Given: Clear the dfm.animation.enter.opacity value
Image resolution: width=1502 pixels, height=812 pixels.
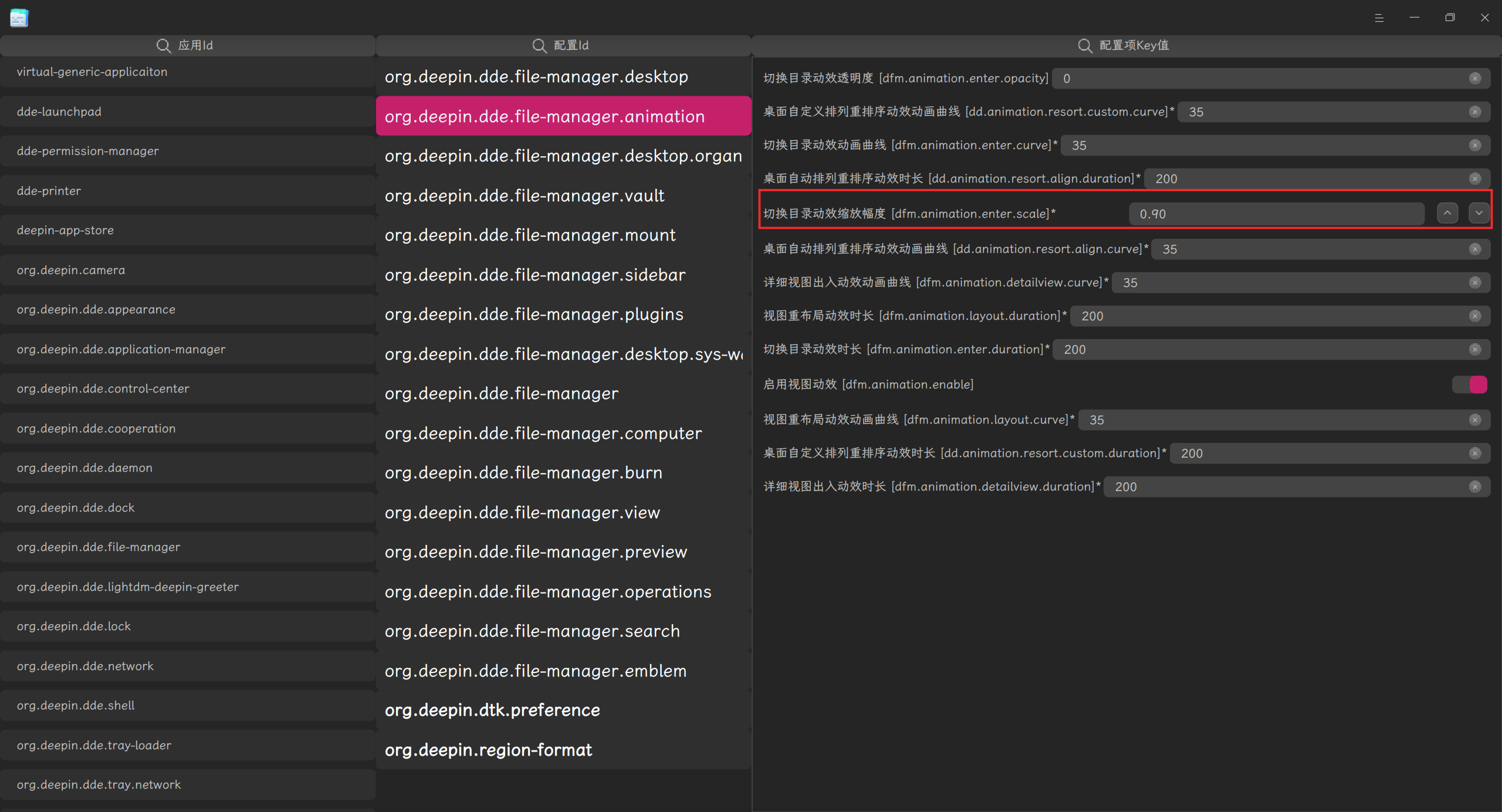Looking at the screenshot, I should coord(1475,79).
